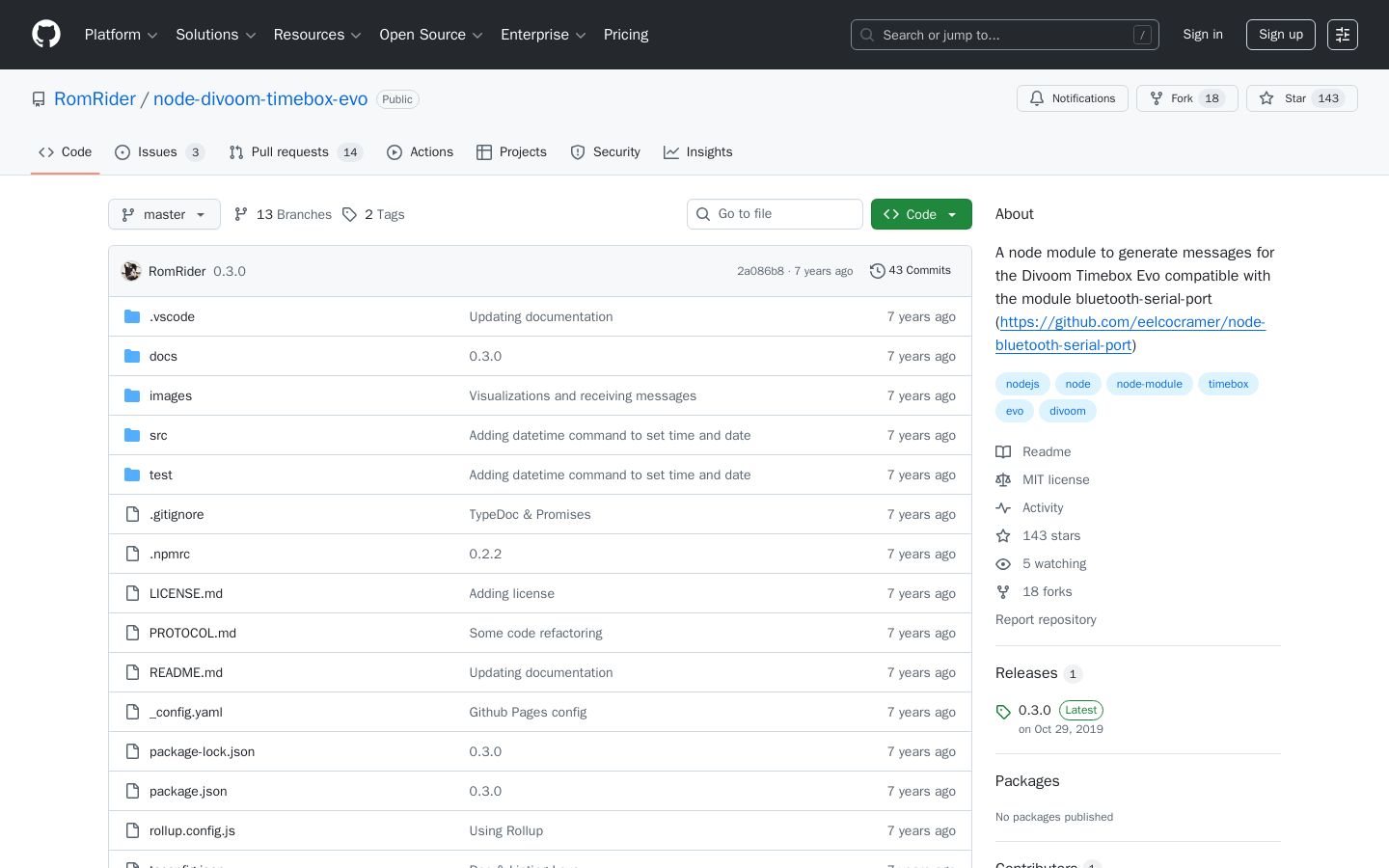Click the tag icon next to release 0.3.0
Image resolution: width=1389 pixels, height=868 pixels.
coord(1003,712)
